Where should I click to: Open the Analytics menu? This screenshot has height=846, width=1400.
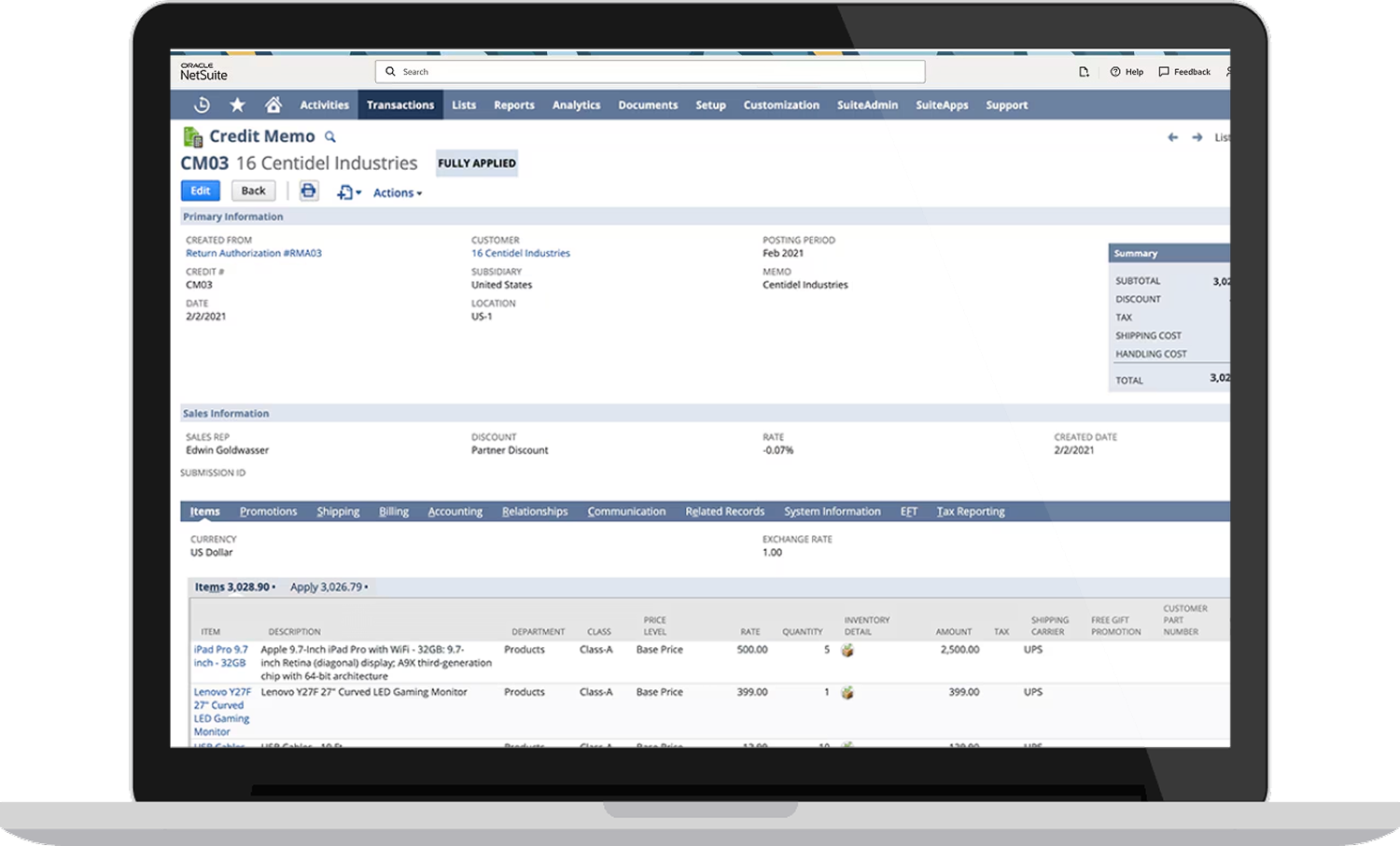coord(576,106)
